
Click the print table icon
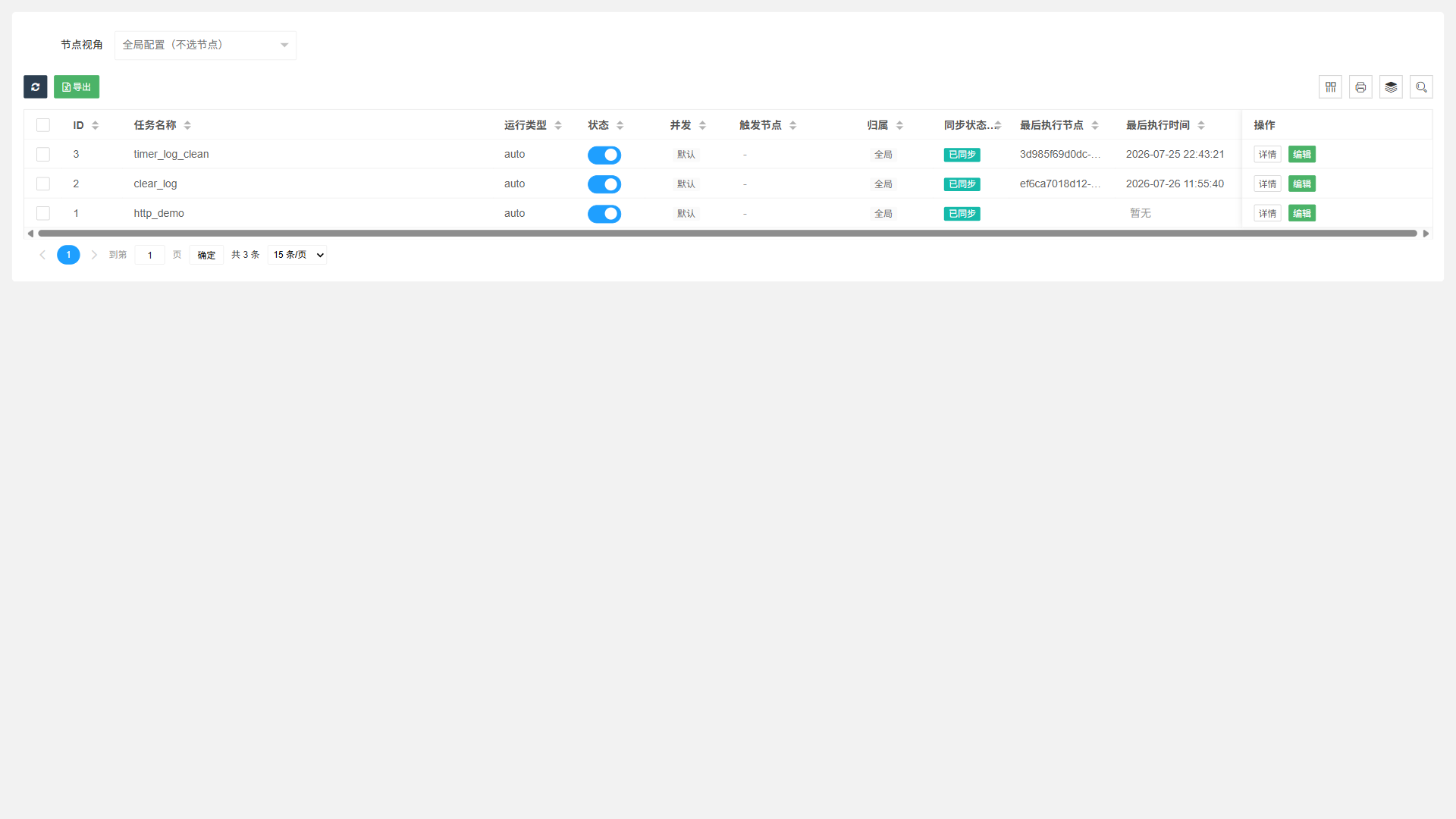(x=1360, y=87)
